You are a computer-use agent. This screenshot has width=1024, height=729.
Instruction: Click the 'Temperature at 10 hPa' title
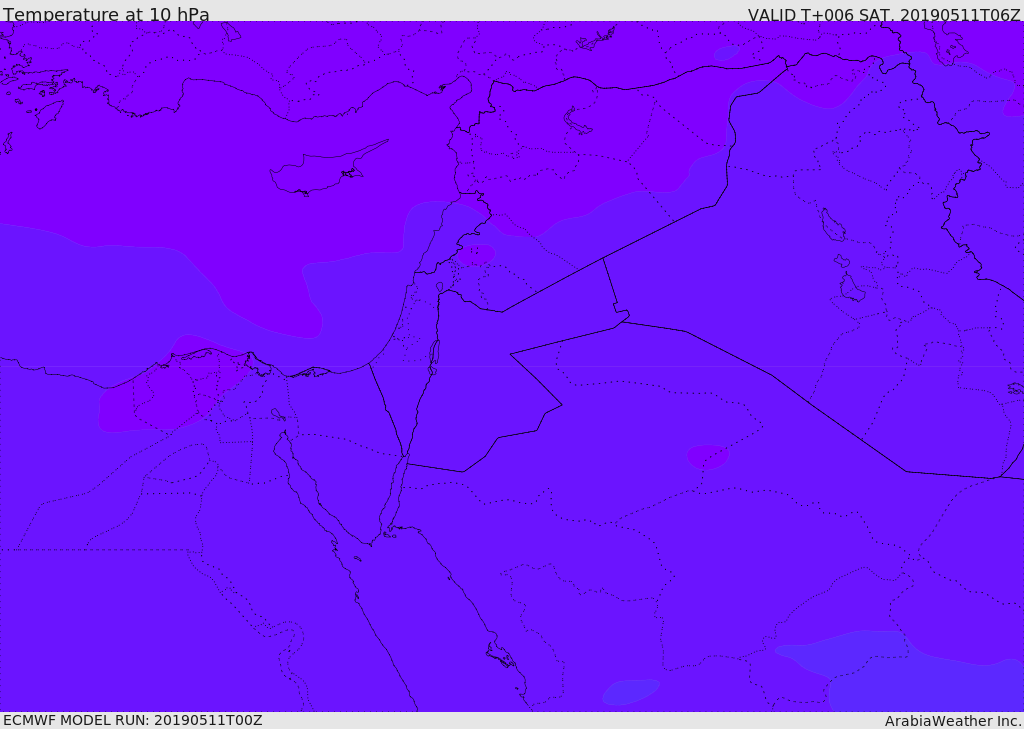point(106,14)
